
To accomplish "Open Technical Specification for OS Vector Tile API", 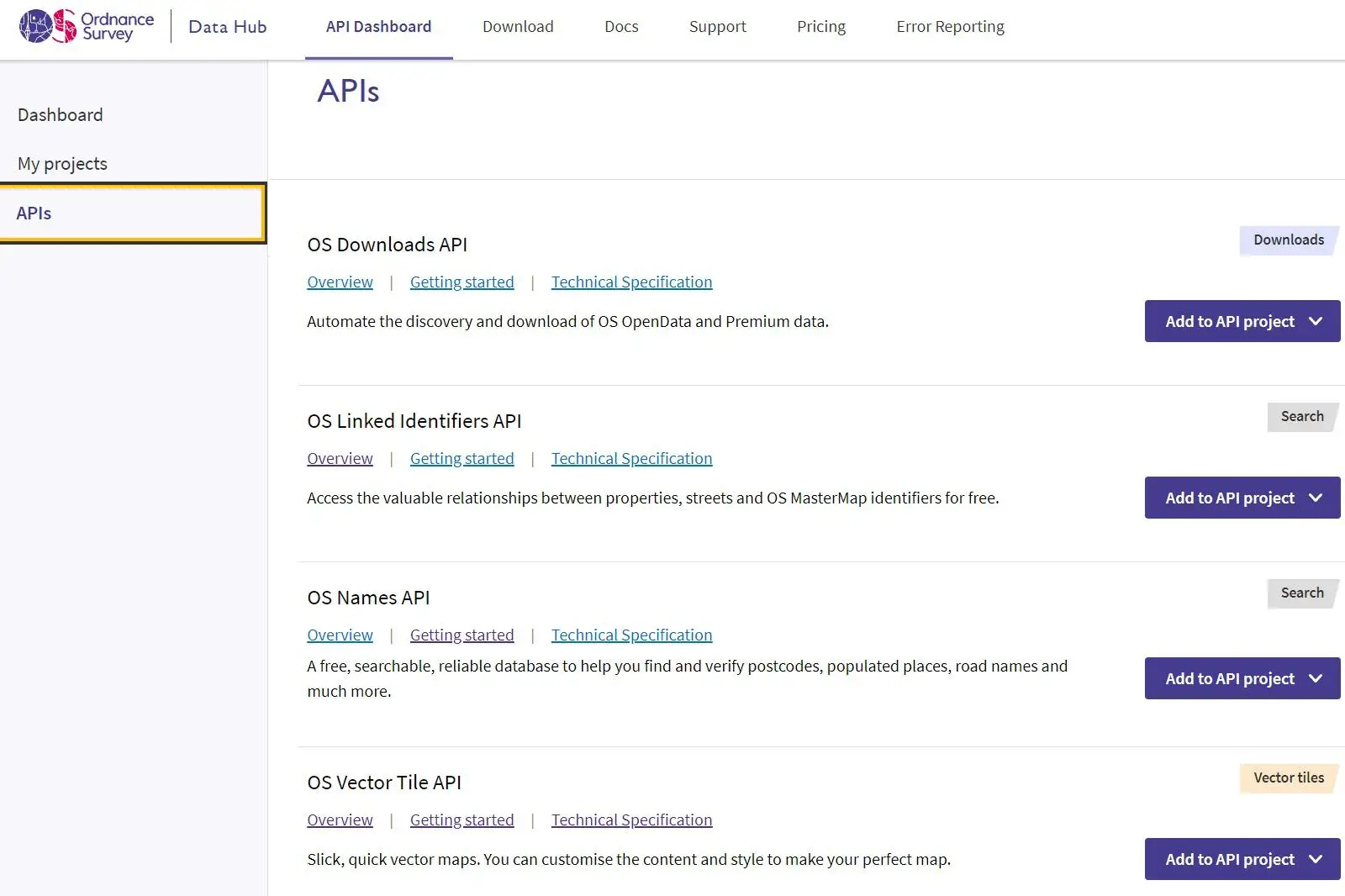I will [x=631, y=820].
